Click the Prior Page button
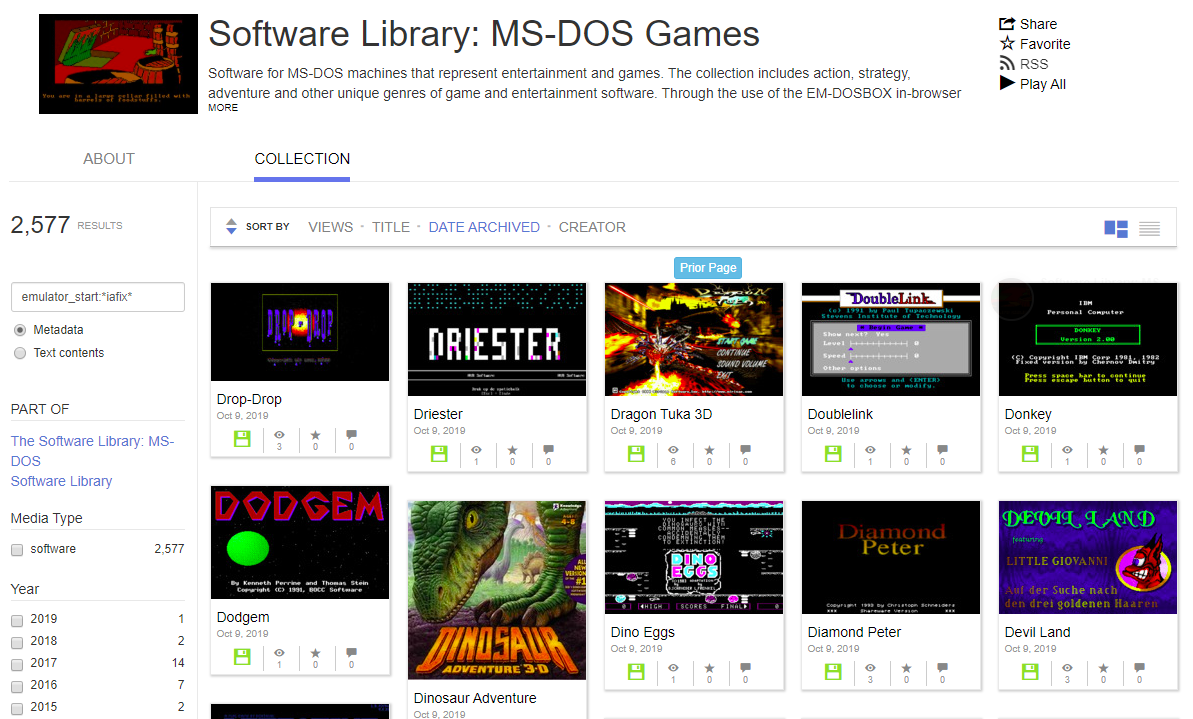The width and height of the screenshot is (1193, 719). click(x=708, y=268)
